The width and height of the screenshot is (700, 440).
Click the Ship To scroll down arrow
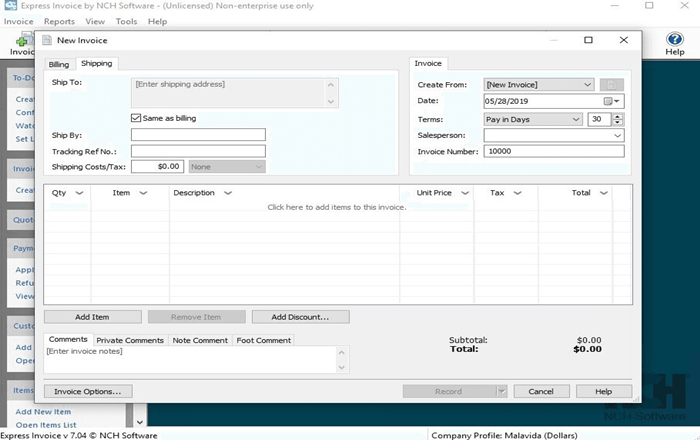click(x=331, y=101)
